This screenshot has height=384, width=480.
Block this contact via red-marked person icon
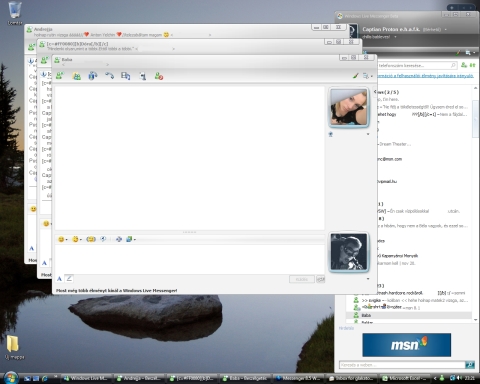(159, 76)
